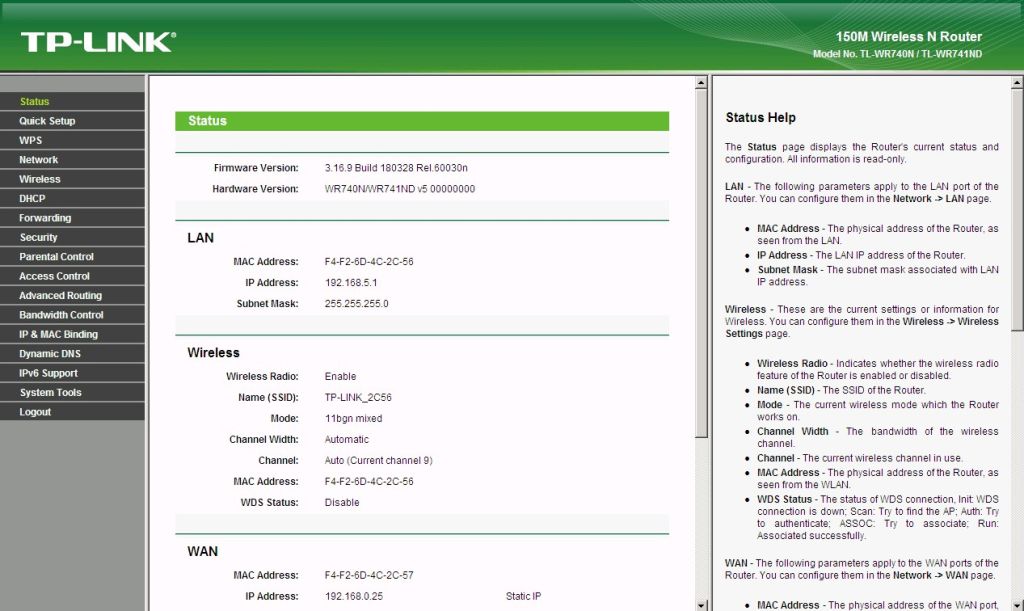The height and width of the screenshot is (611, 1024).
Task: Click the Wireless Radio value Enable
Action: 340,377
